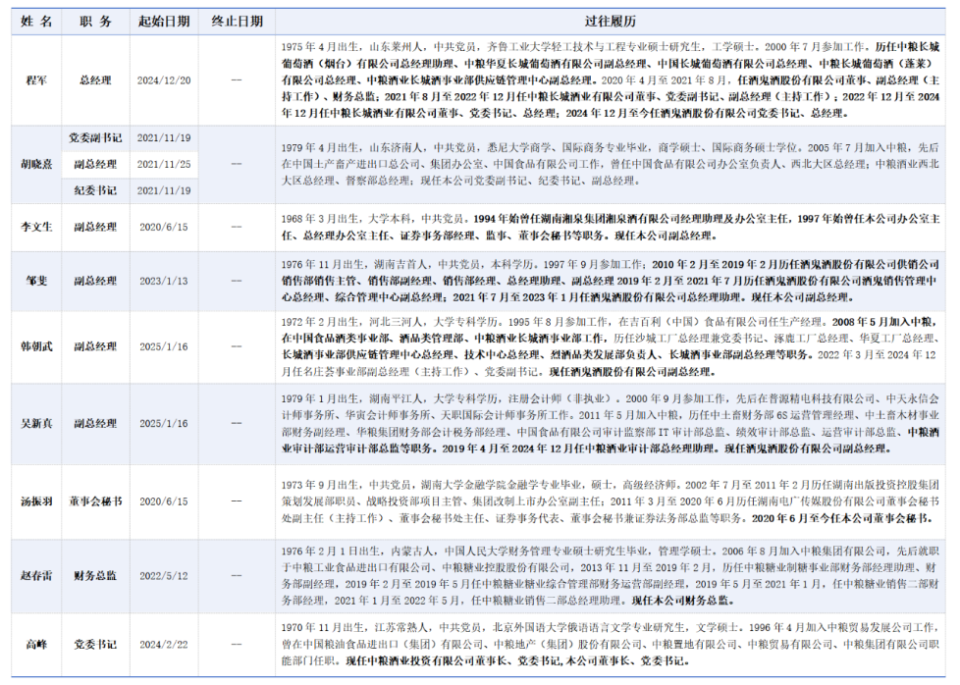Image resolution: width=960 pixels, height=685 pixels.
Task: Select the name cell 韩朝武
Action: tap(37, 346)
